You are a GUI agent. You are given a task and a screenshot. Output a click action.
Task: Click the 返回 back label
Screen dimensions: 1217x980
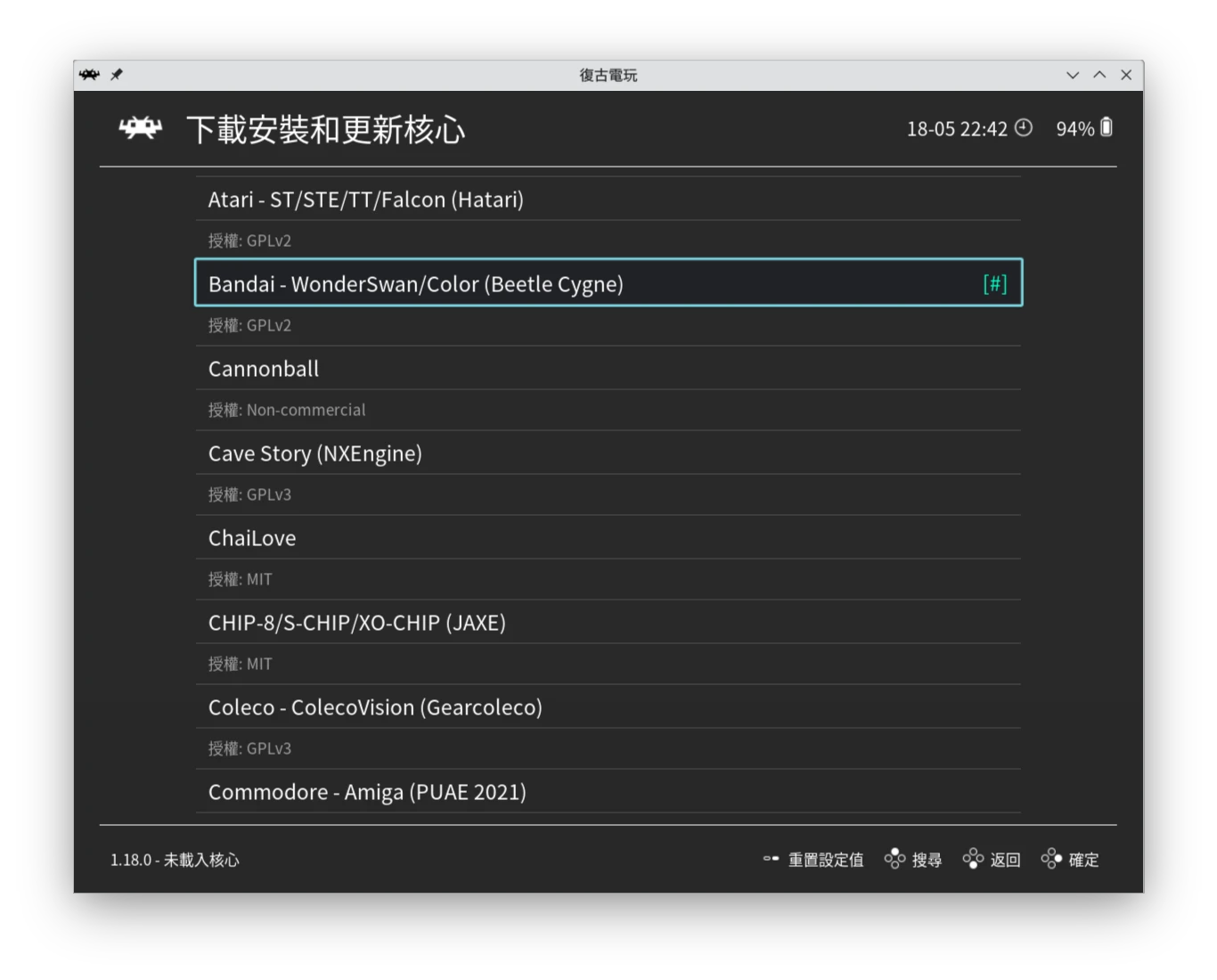[x=1005, y=860]
